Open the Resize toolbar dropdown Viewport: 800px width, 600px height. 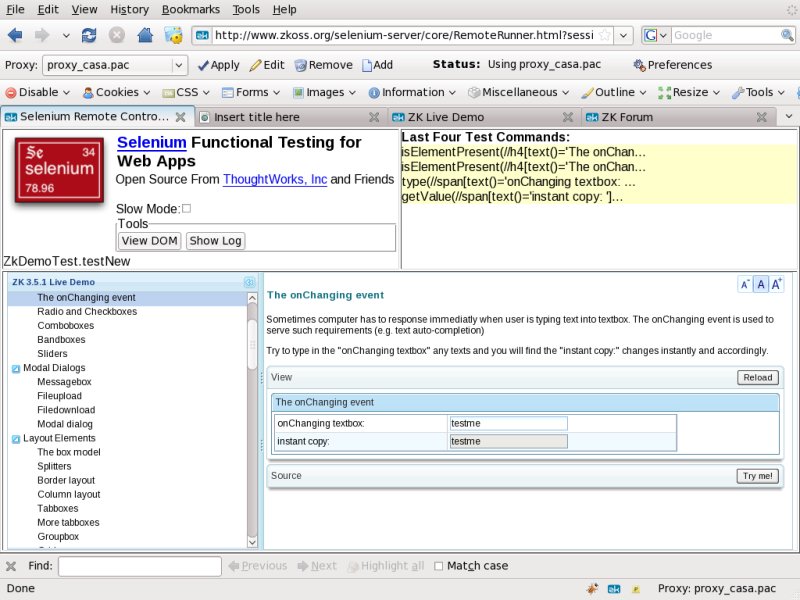[x=689, y=92]
